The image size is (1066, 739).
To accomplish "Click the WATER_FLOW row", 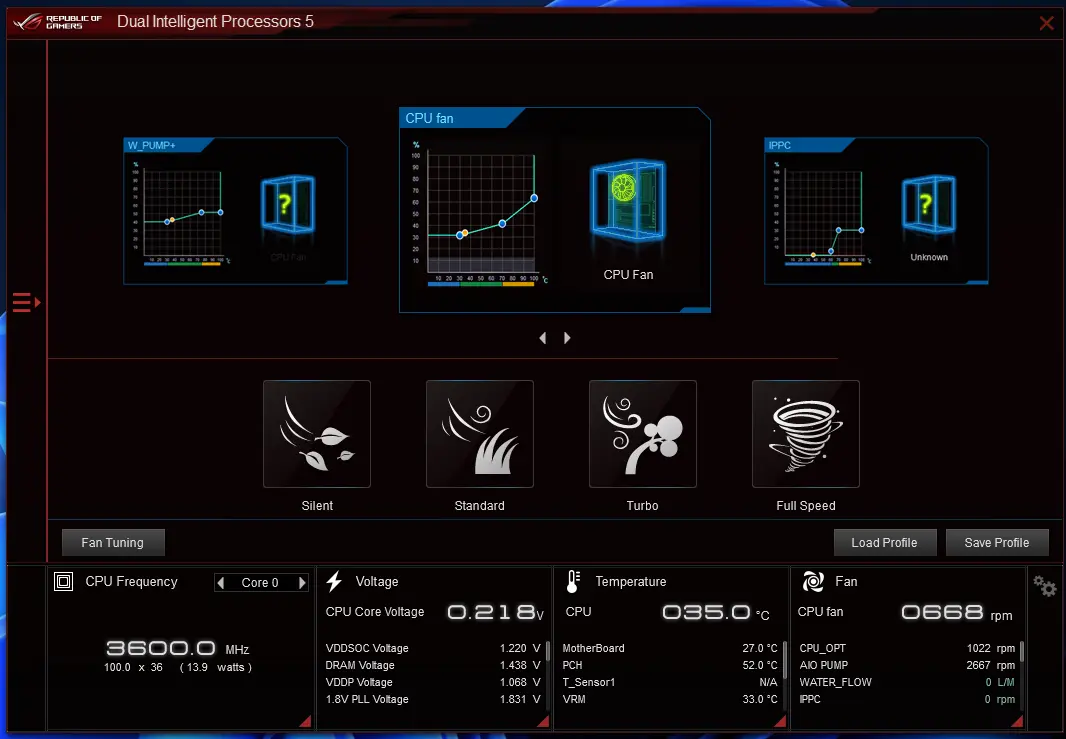I will coord(907,682).
